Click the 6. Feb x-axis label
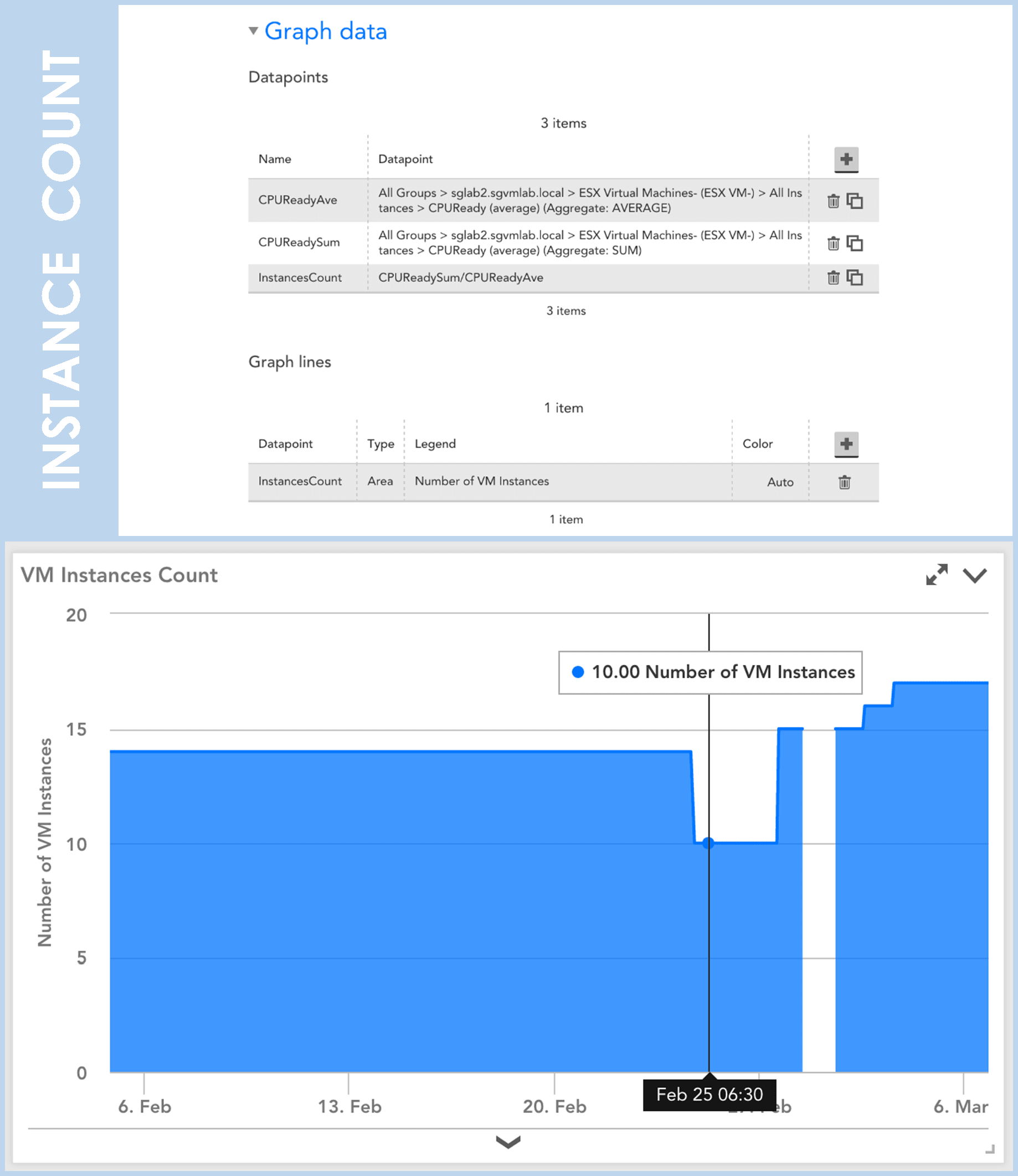This screenshot has width=1018, height=1176. click(145, 1106)
